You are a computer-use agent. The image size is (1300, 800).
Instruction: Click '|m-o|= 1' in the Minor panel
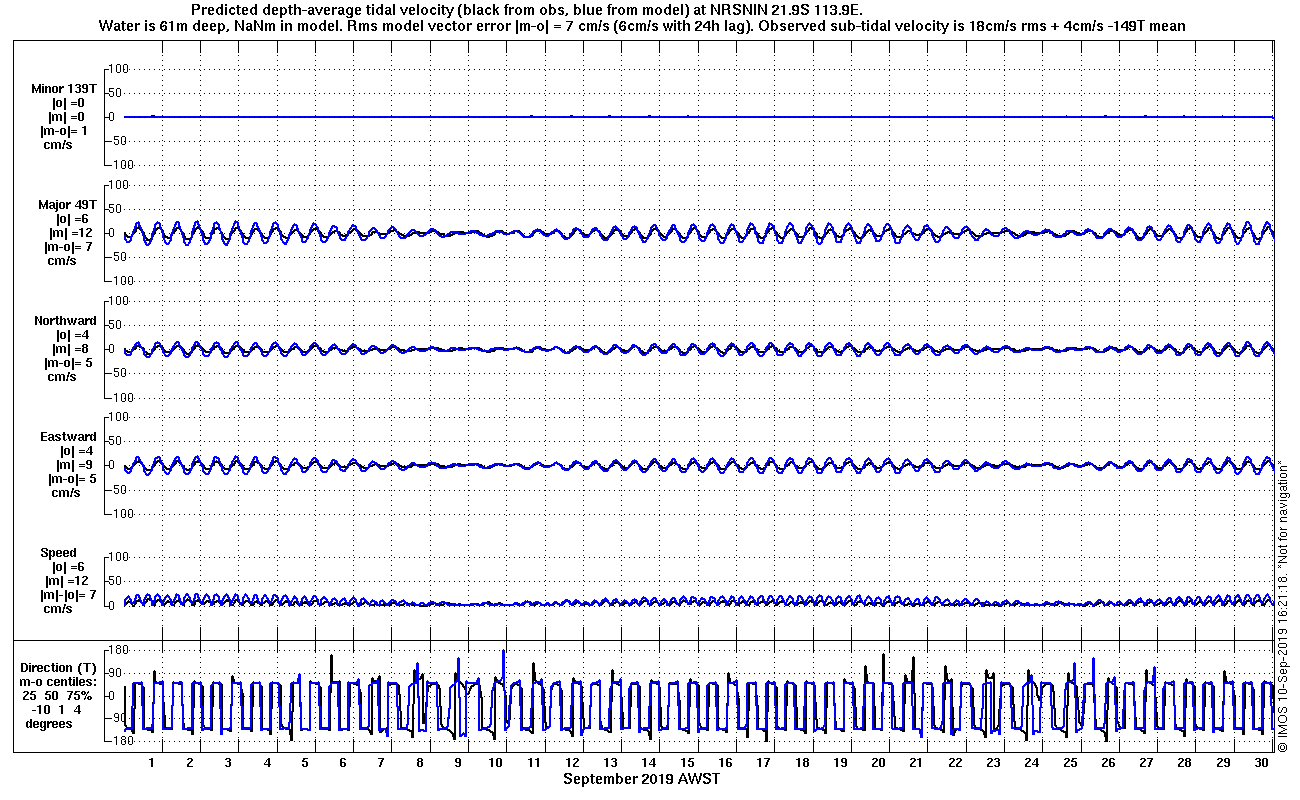point(64,130)
